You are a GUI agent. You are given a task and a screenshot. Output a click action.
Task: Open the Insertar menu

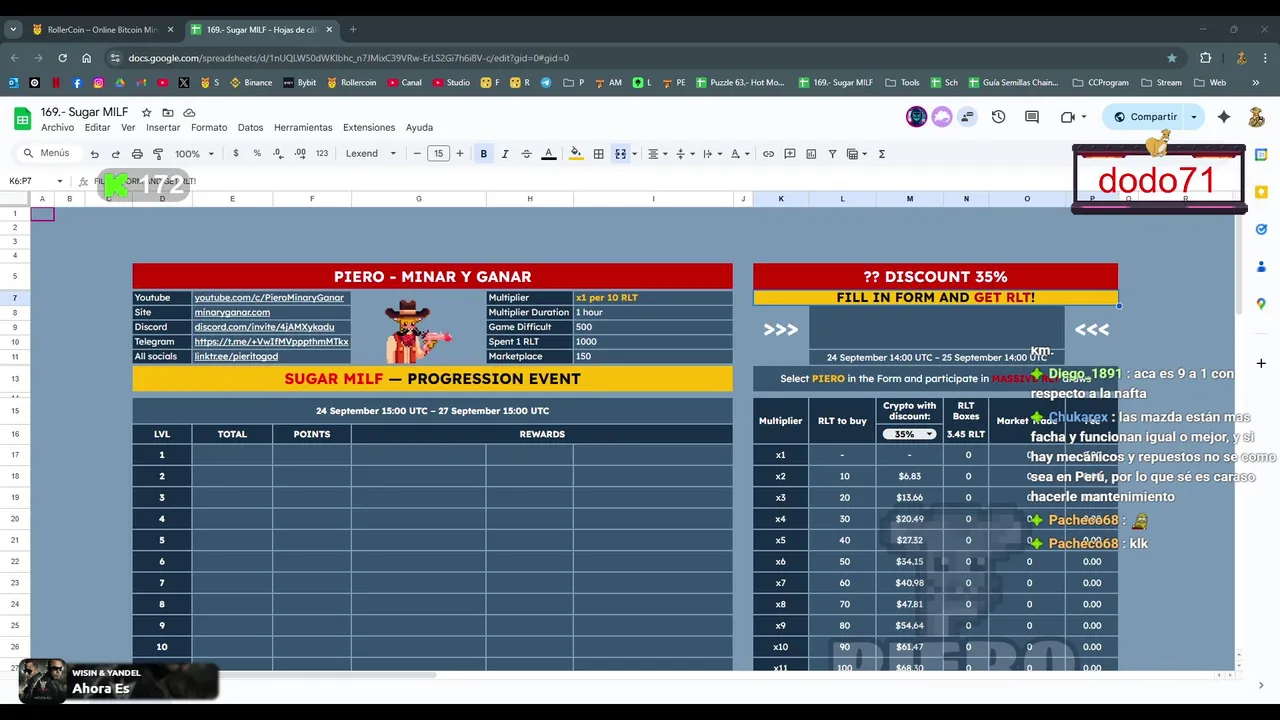[x=163, y=128]
